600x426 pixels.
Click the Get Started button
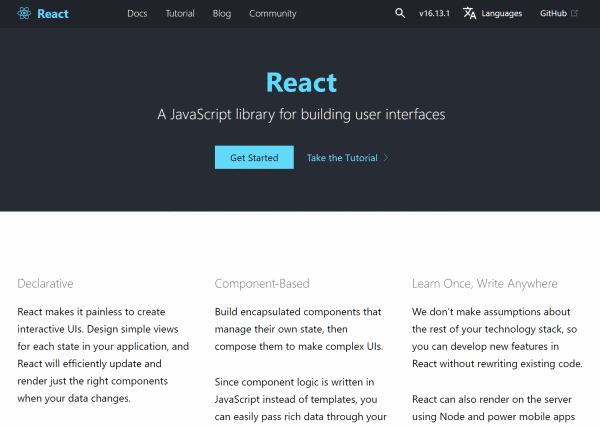[254, 157]
